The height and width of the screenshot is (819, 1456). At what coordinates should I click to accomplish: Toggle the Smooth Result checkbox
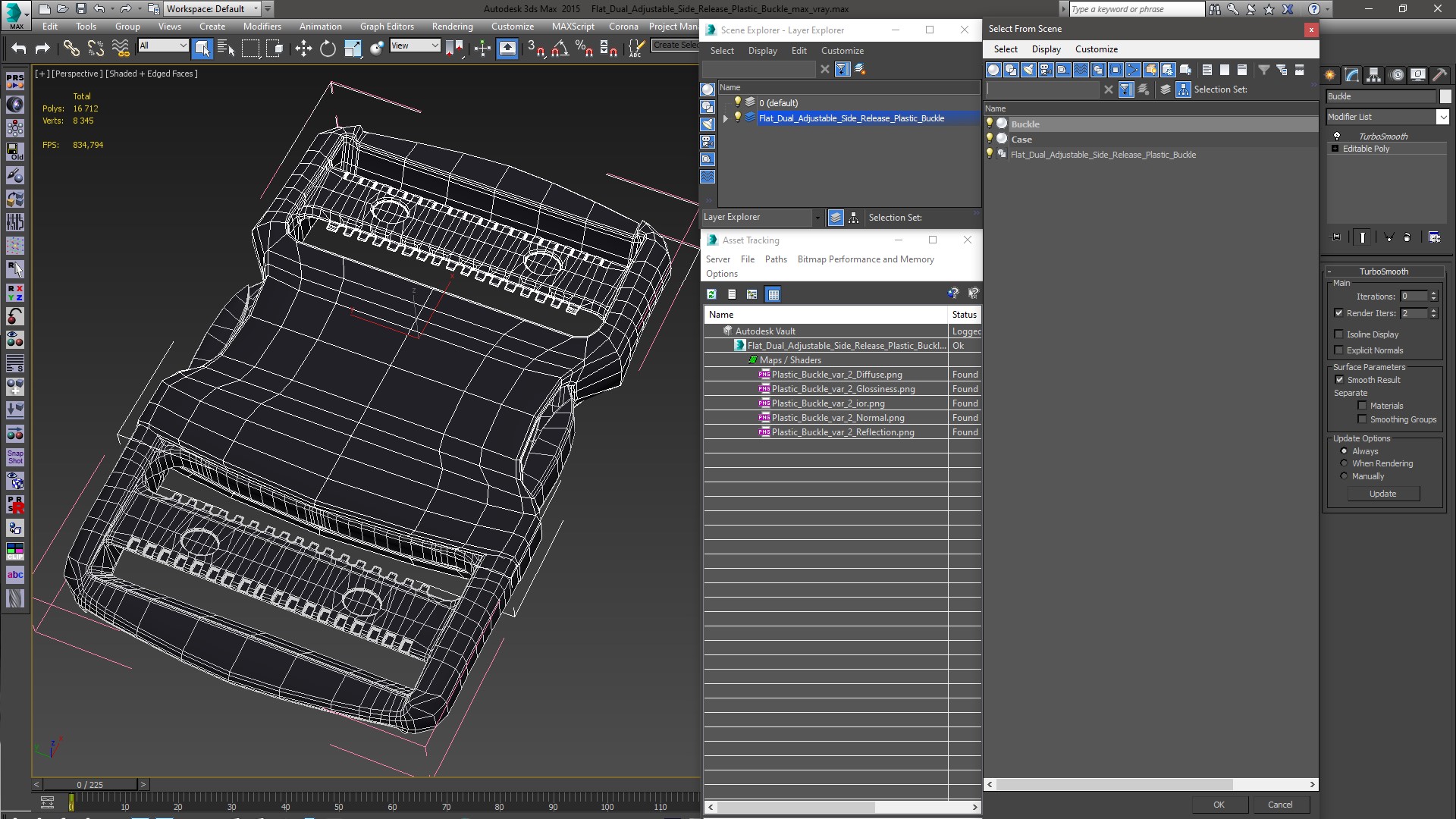(1339, 380)
